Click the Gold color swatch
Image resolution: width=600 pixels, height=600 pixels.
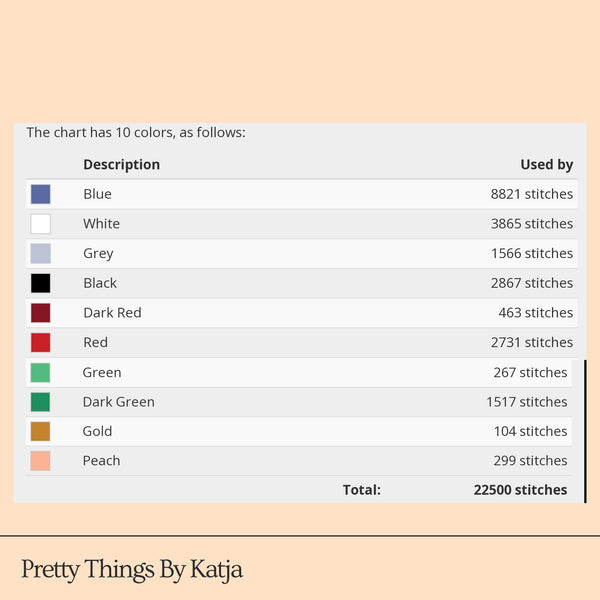[40, 431]
